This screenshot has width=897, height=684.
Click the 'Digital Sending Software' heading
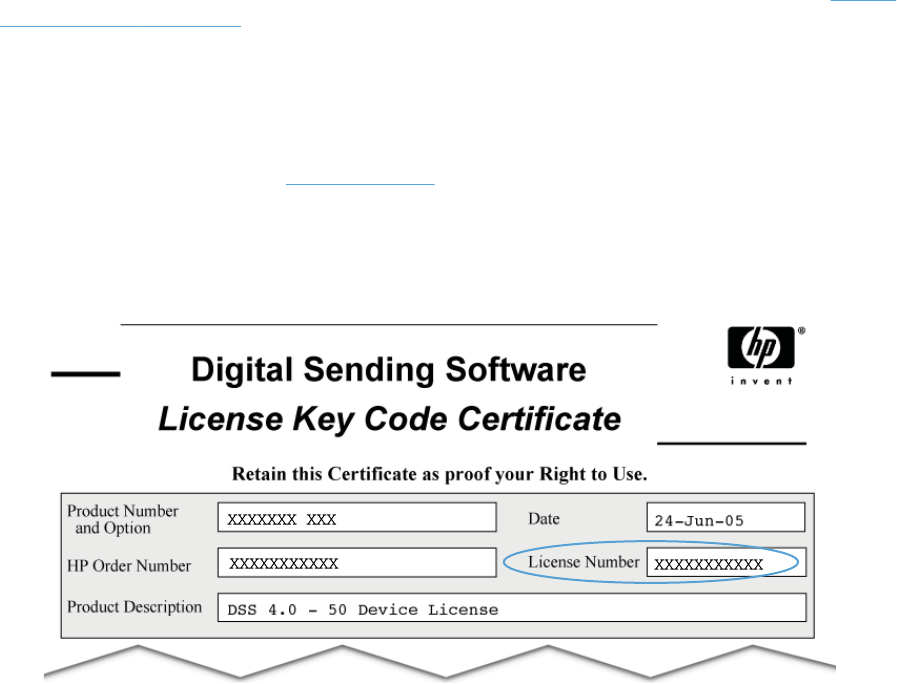tap(388, 369)
